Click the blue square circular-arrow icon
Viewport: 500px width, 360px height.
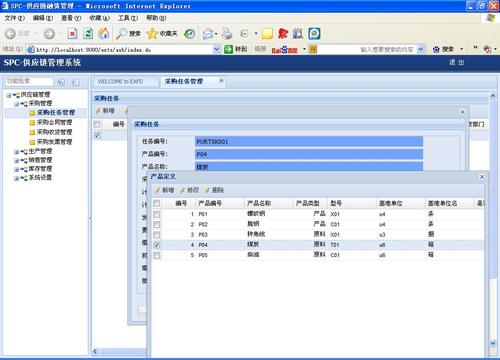(x=314, y=33)
